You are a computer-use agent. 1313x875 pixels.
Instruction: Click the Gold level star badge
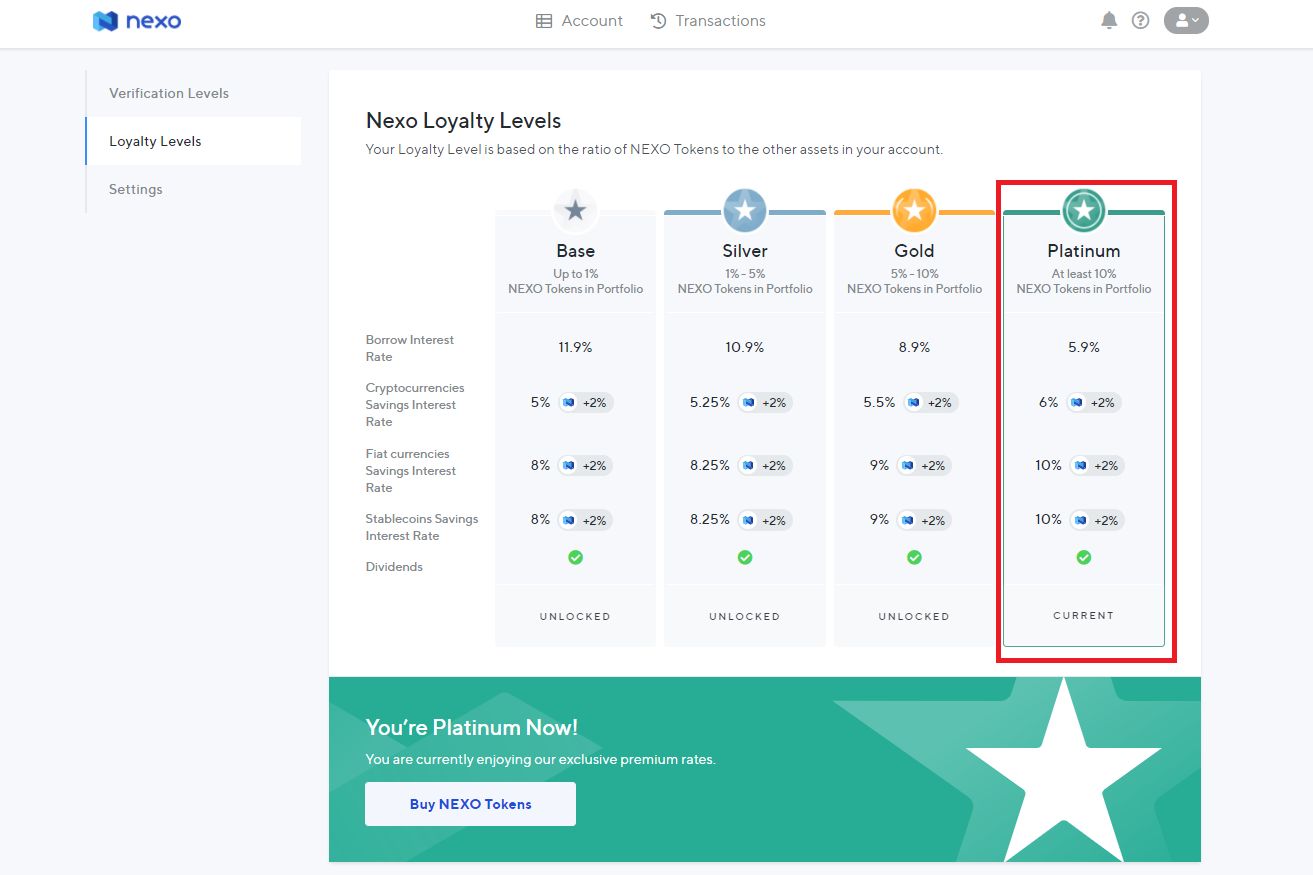tap(914, 211)
